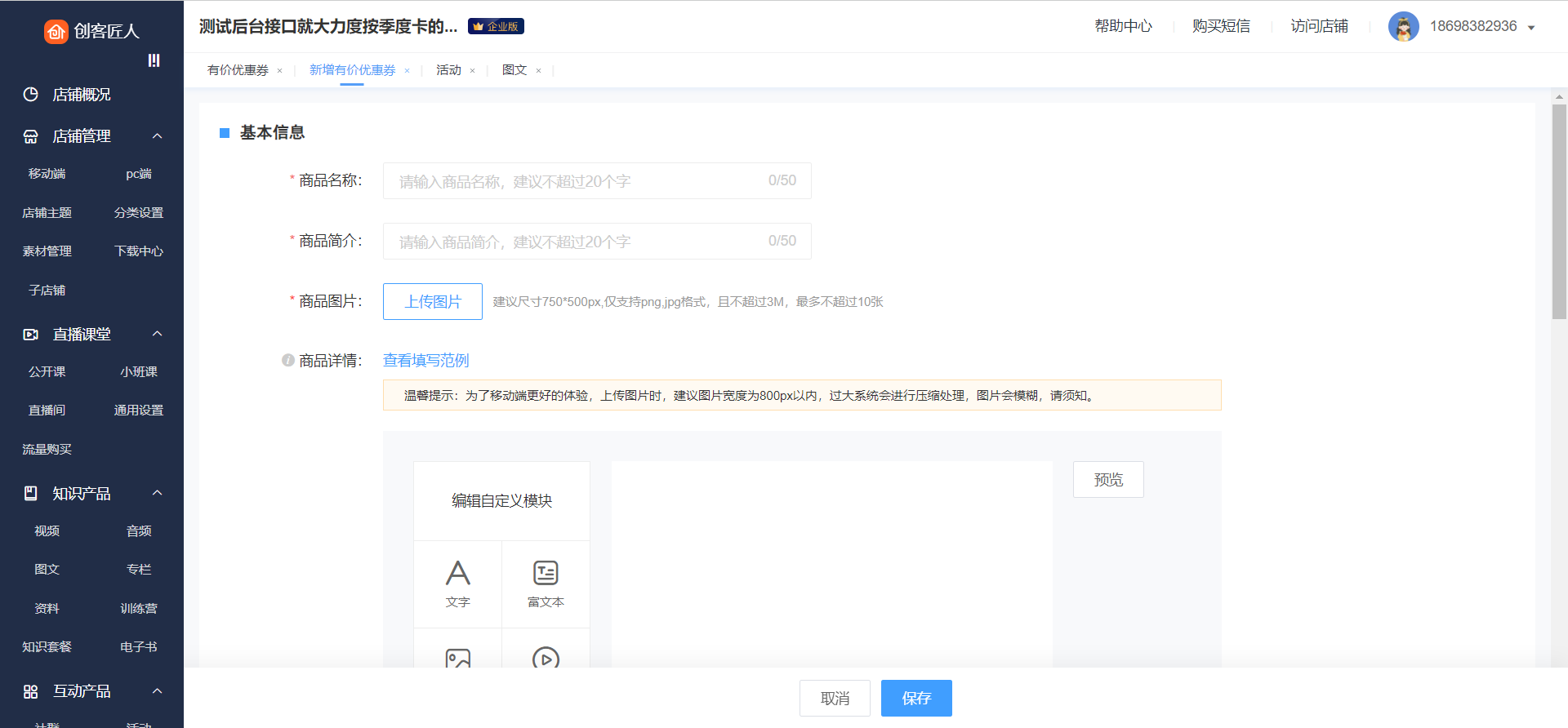Switch to the 活动 tab

[448, 70]
